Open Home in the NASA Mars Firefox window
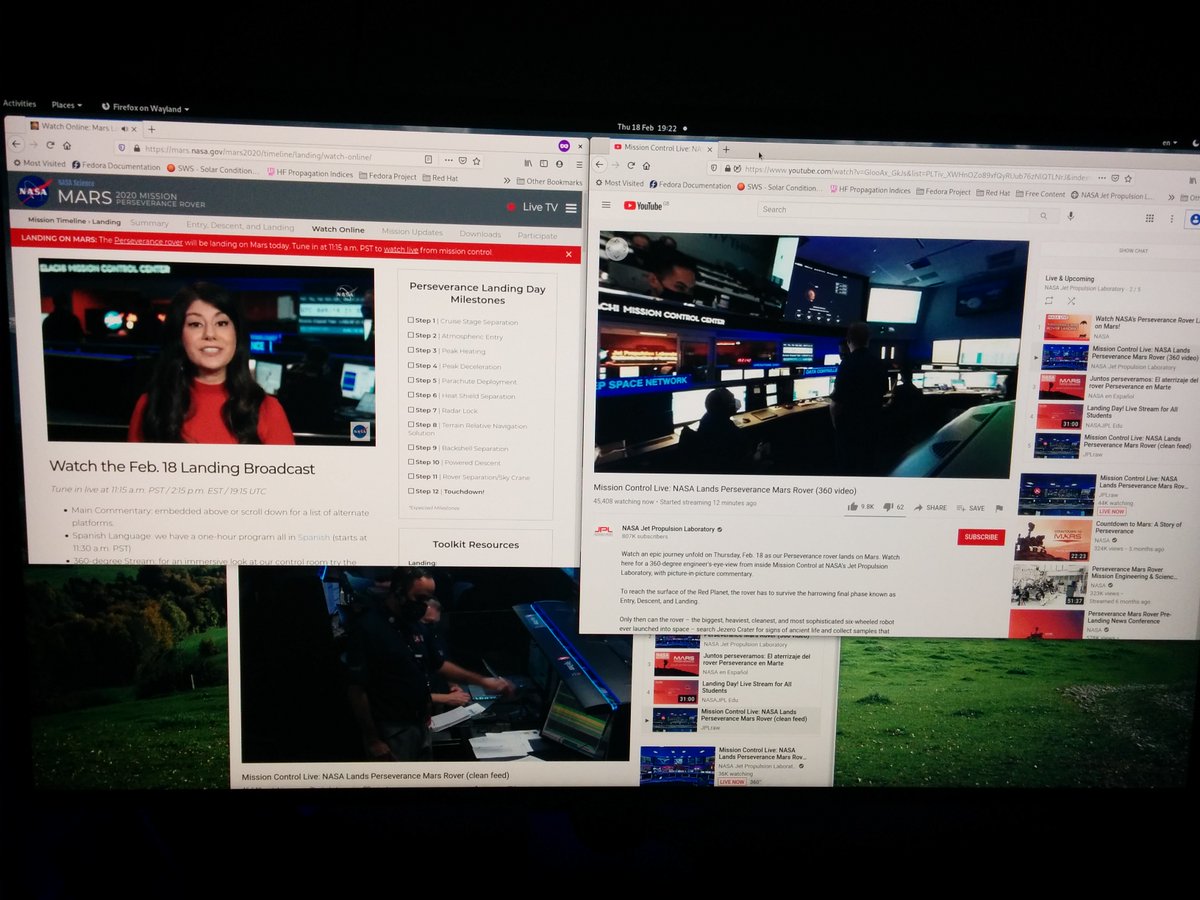 (x=67, y=146)
